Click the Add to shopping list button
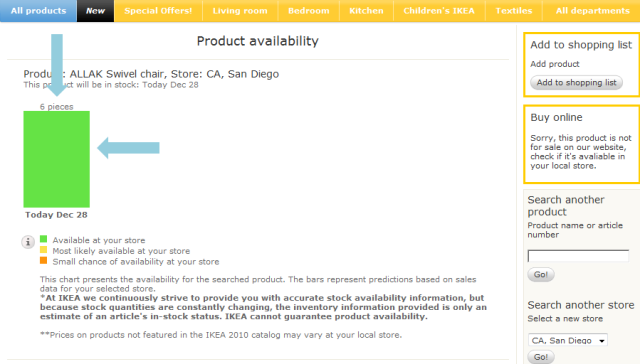The width and height of the screenshot is (640, 364). point(576,82)
